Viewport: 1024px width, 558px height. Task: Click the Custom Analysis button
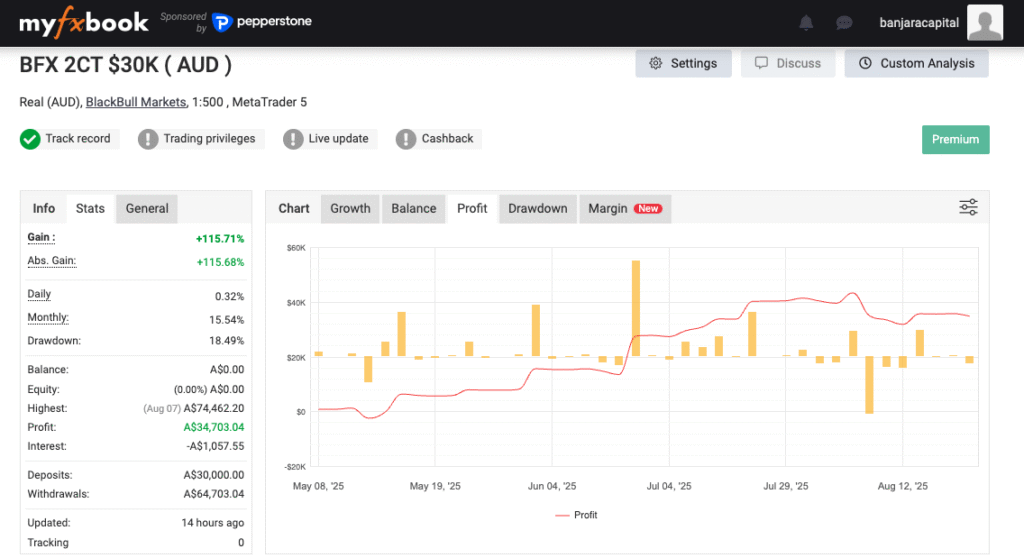[916, 63]
